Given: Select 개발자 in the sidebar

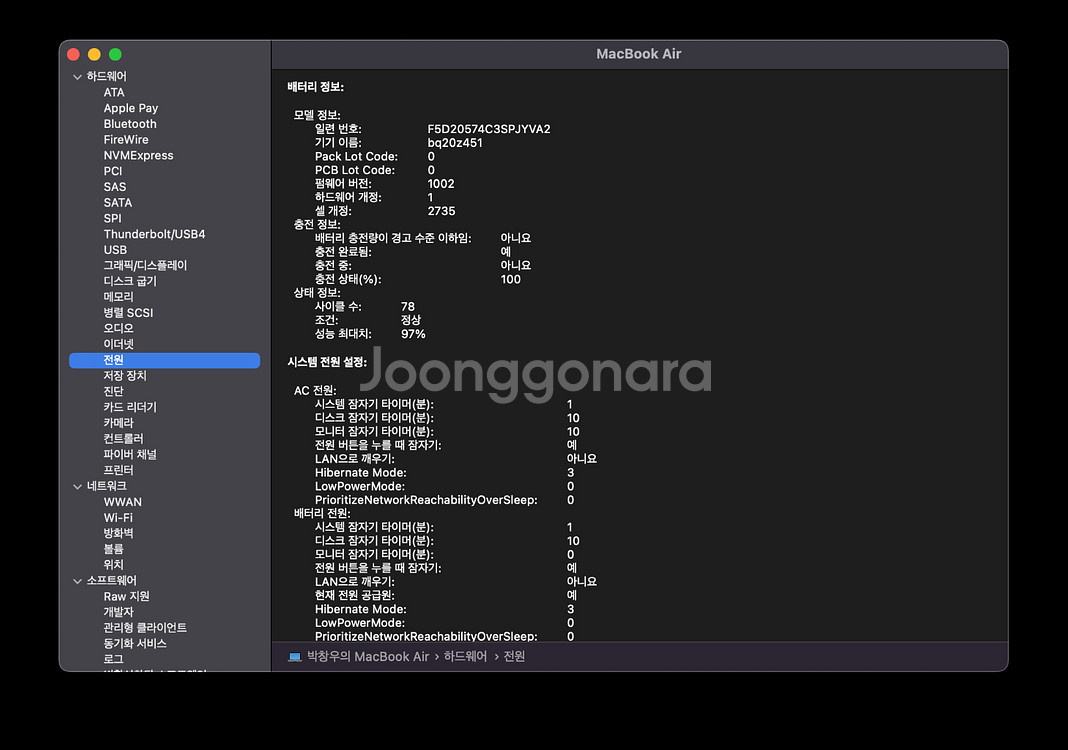Looking at the screenshot, I should coord(119,612).
